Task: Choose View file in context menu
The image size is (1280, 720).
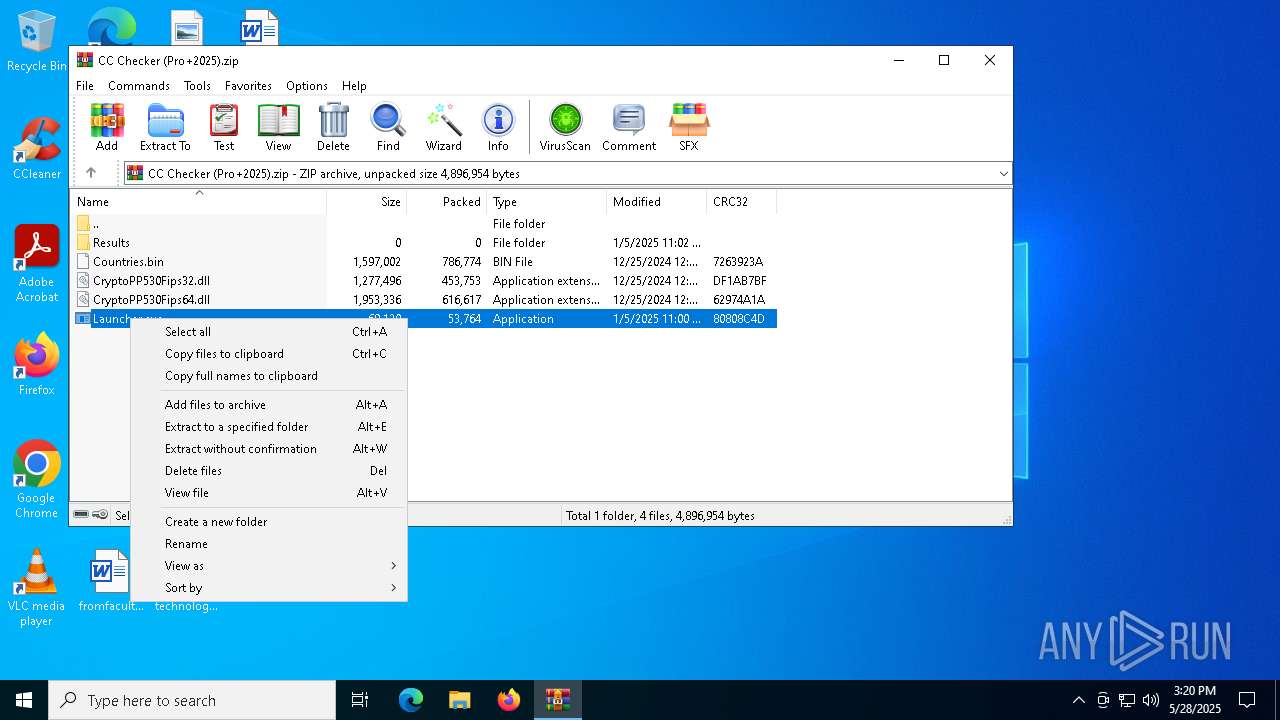Action: [x=269, y=493]
